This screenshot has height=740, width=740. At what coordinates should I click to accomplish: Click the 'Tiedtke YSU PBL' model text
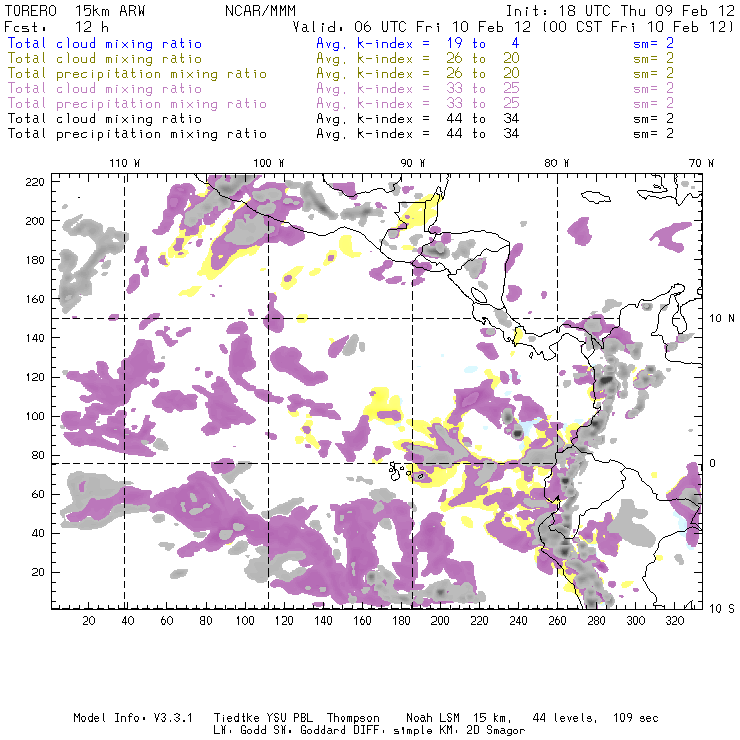[263, 718]
